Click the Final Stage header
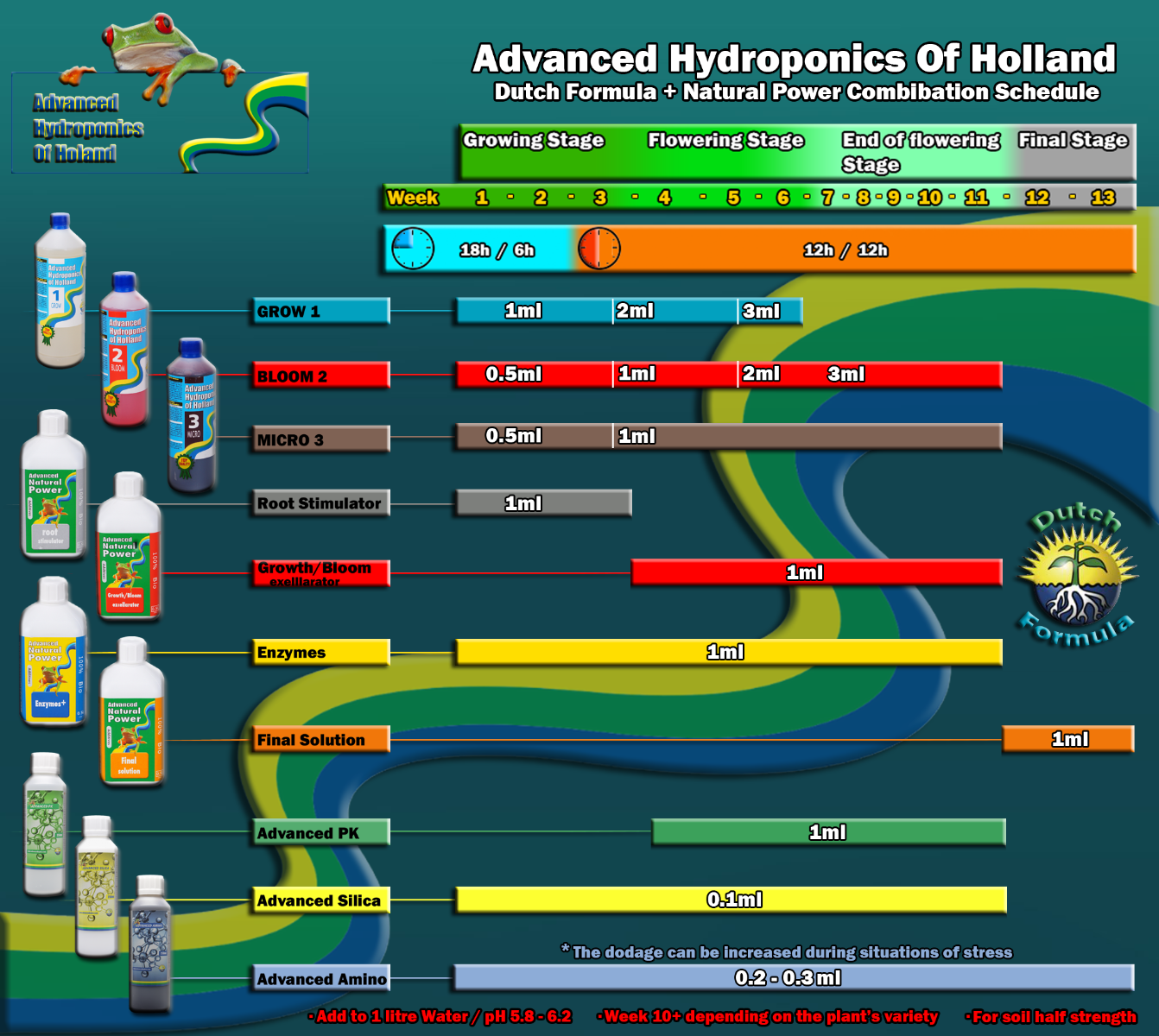1159x1036 pixels. point(1073,140)
